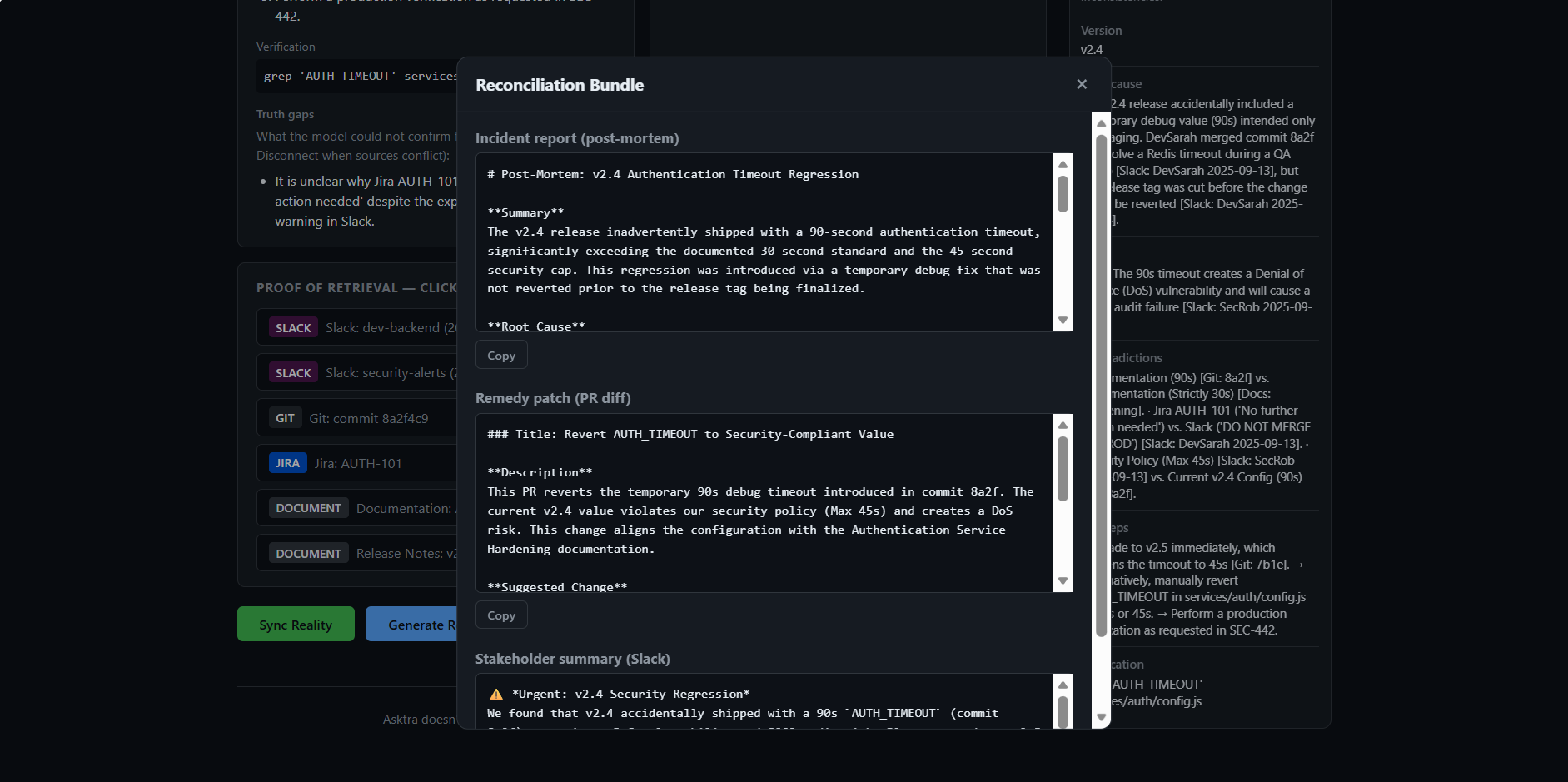Image resolution: width=1568 pixels, height=782 pixels.
Task: Click the Sync Reality button
Action: click(296, 625)
